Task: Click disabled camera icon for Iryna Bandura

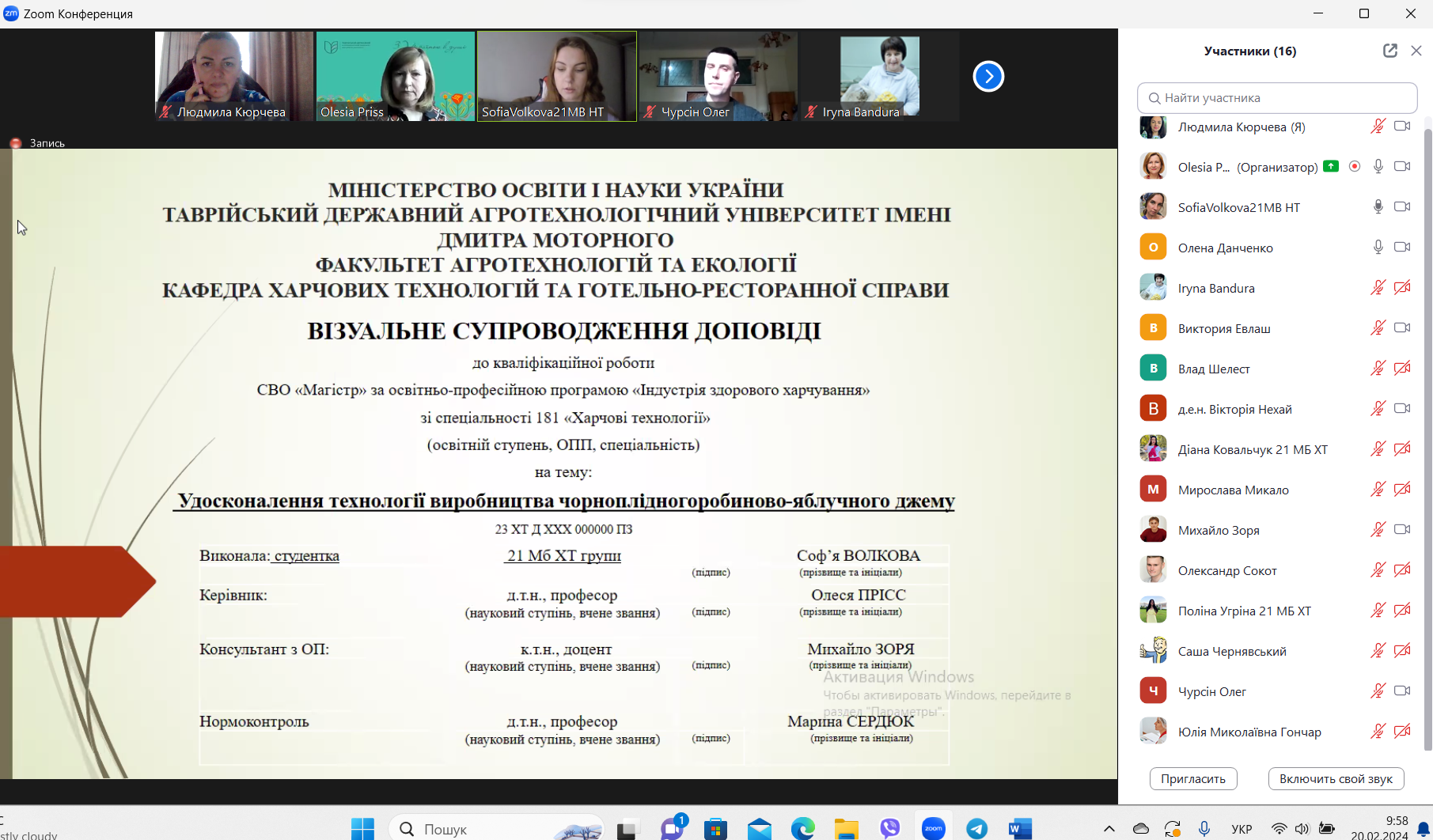Action: 1402,288
